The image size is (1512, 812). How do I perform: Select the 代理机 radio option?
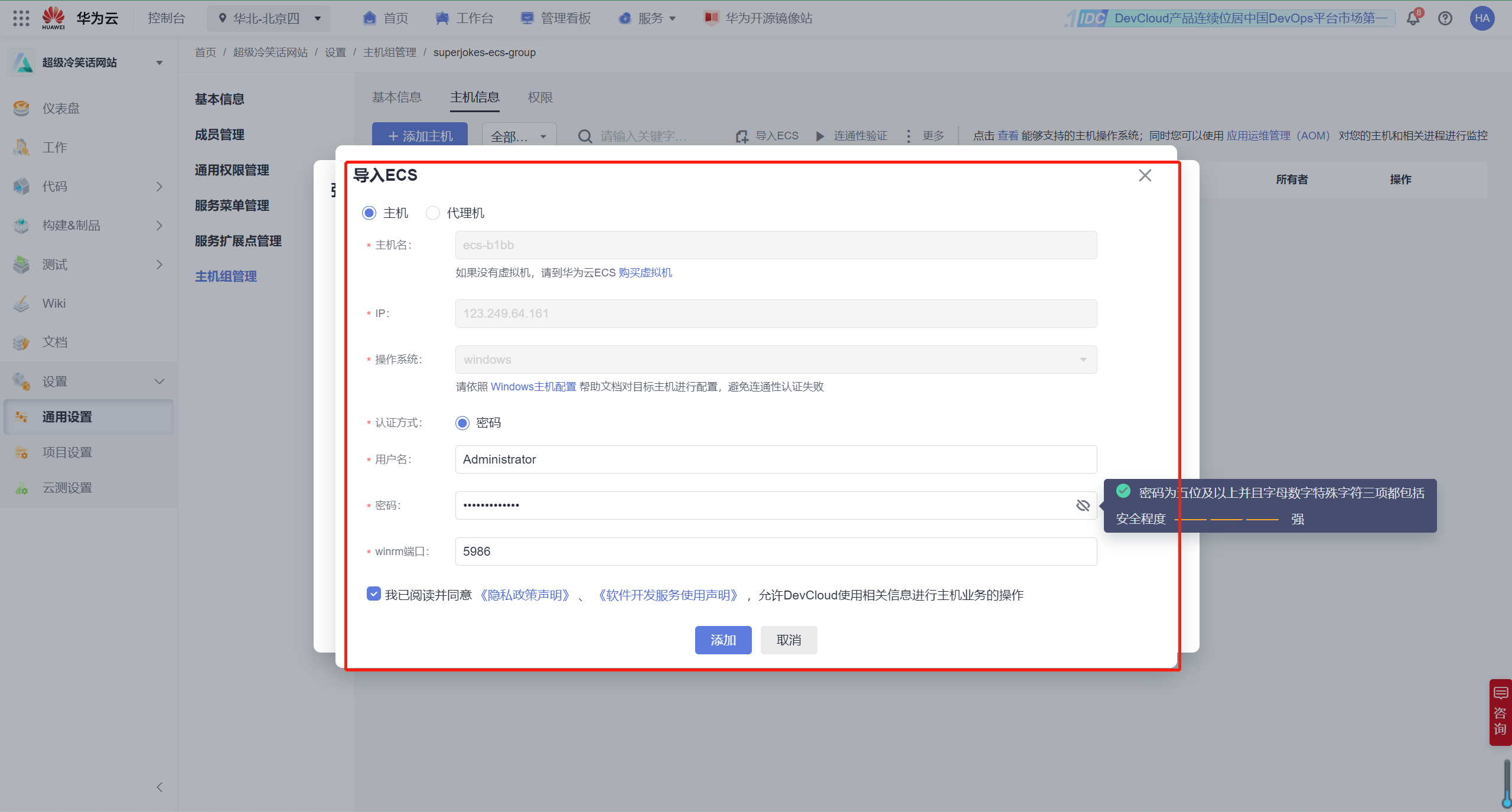[x=433, y=213]
